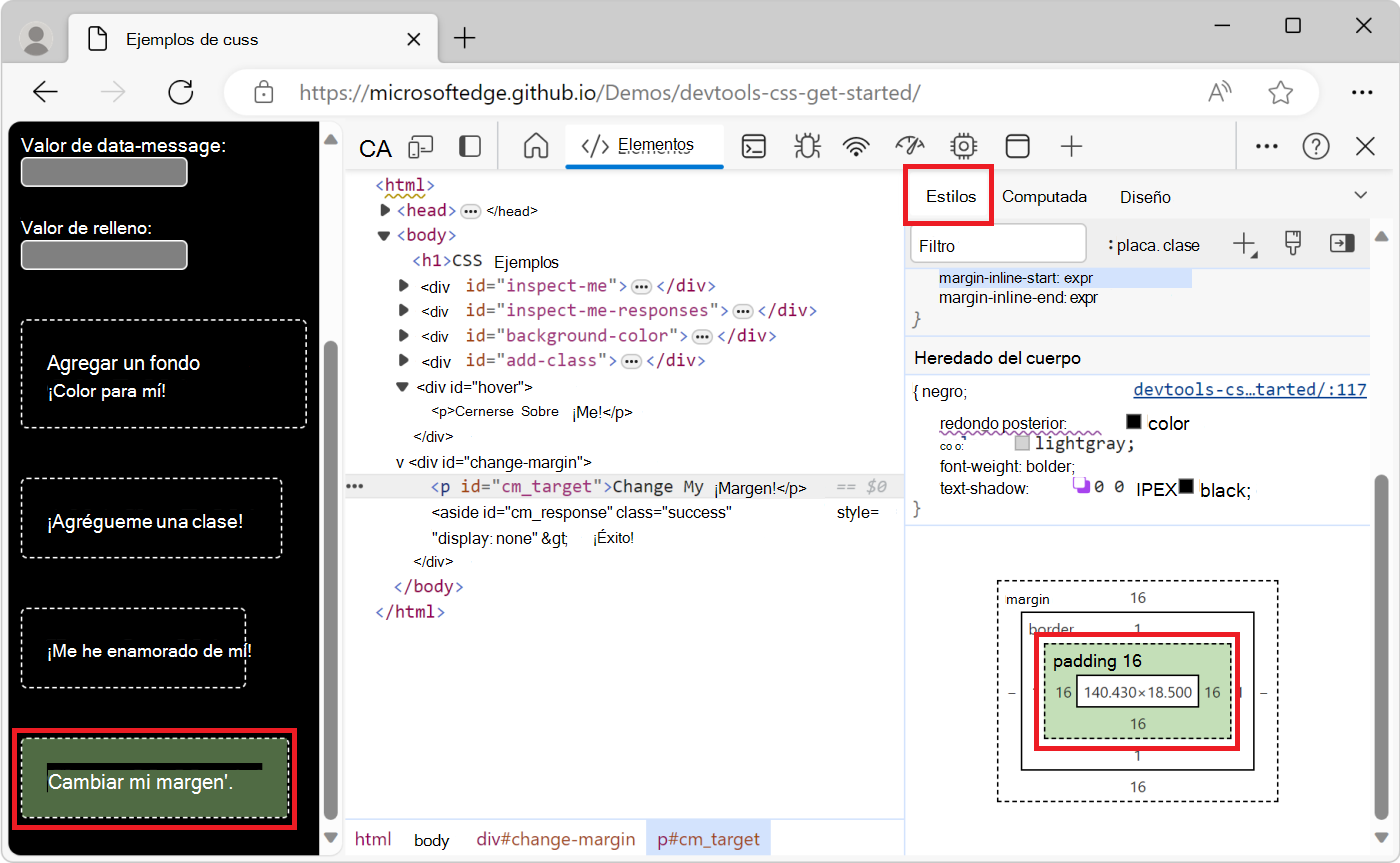Open the devtools-cs…tarted/:117 source link
Screen dimensions: 1400x863
(x=1249, y=390)
